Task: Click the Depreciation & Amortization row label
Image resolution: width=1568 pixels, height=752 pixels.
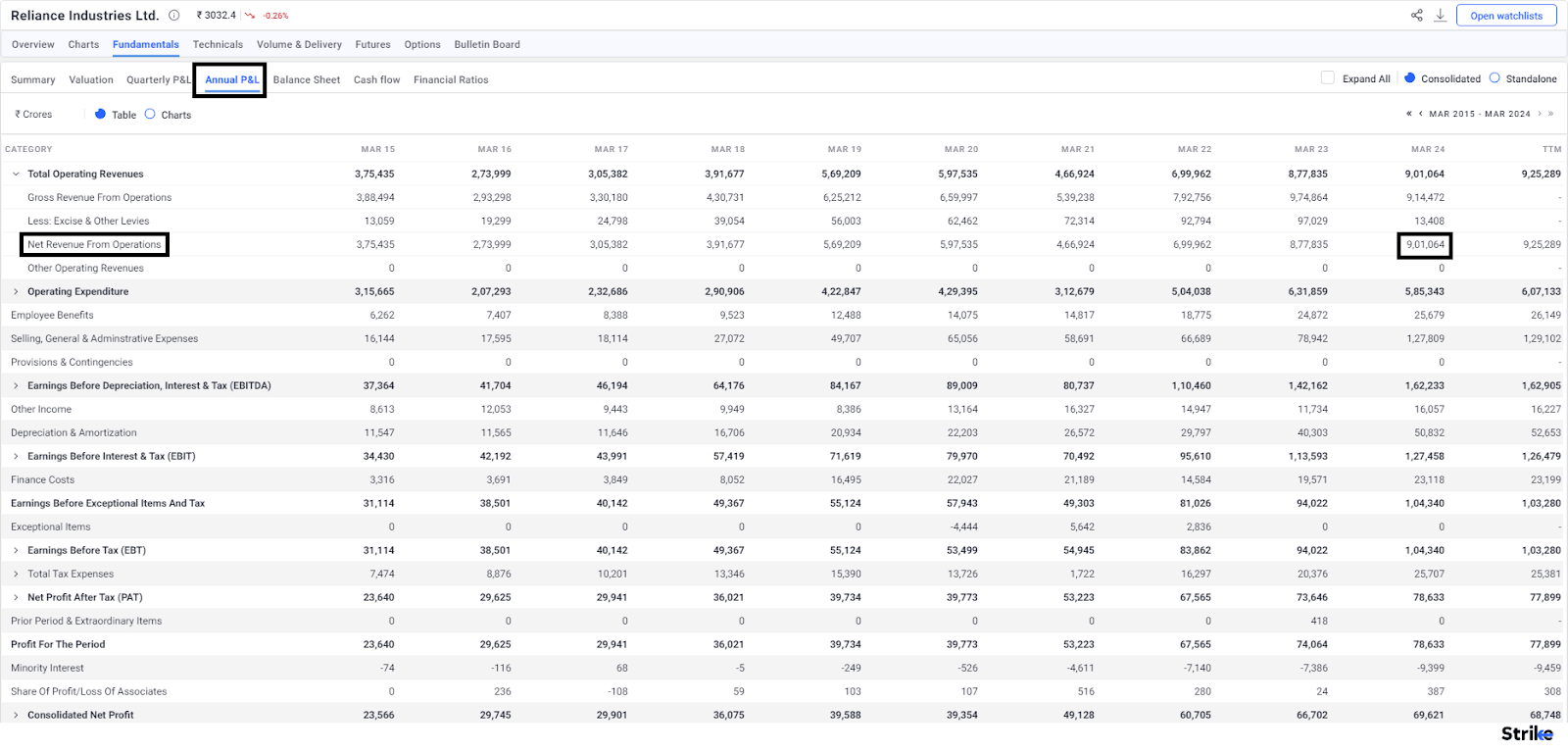Action: tap(73, 432)
